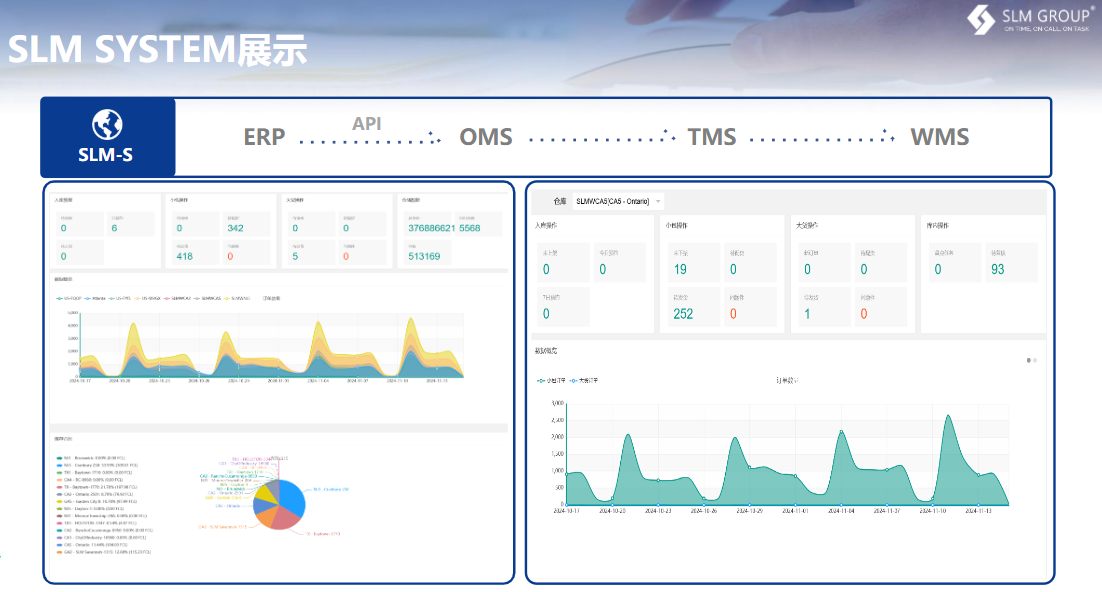Select the ERP module label
The height and width of the screenshot is (592, 1102).
264,137
